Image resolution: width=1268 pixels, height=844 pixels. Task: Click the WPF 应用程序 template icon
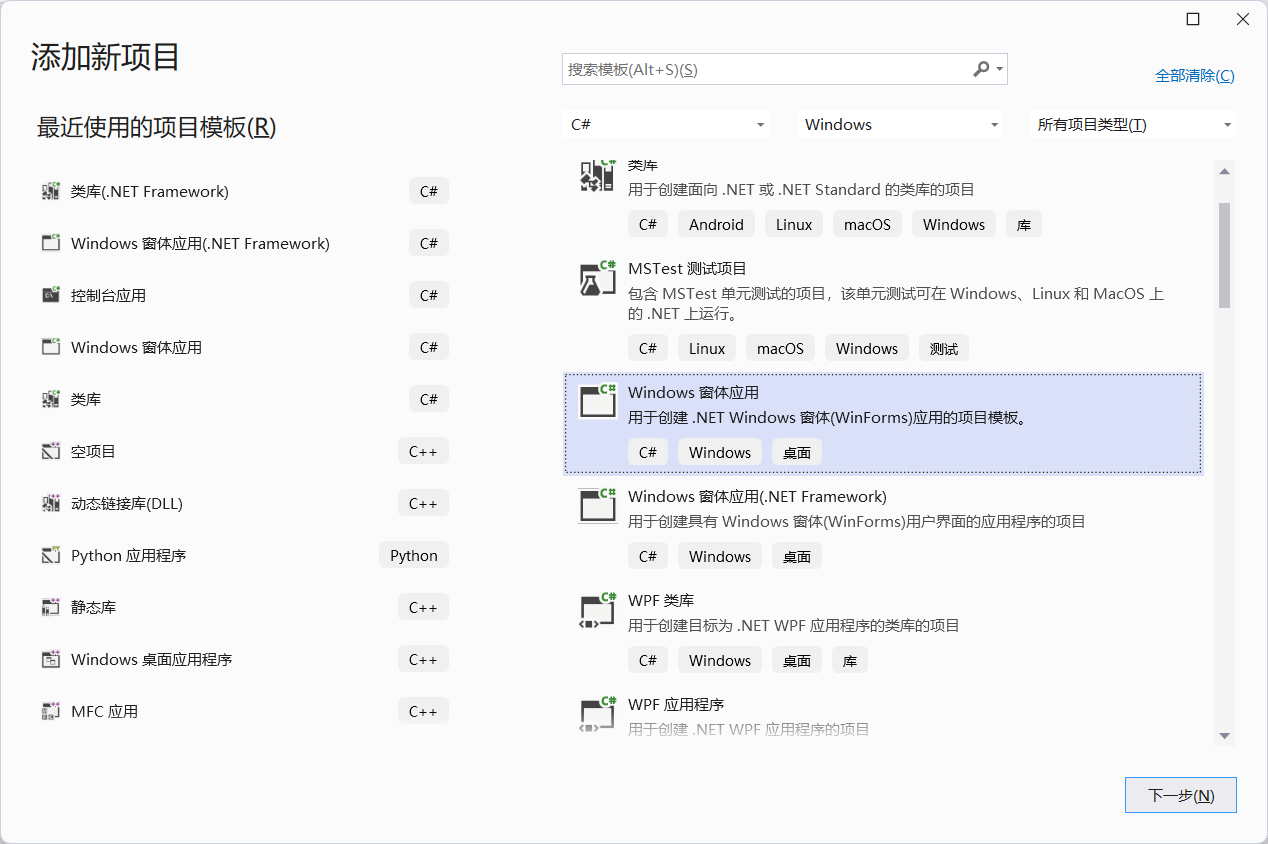pyautogui.click(x=597, y=714)
